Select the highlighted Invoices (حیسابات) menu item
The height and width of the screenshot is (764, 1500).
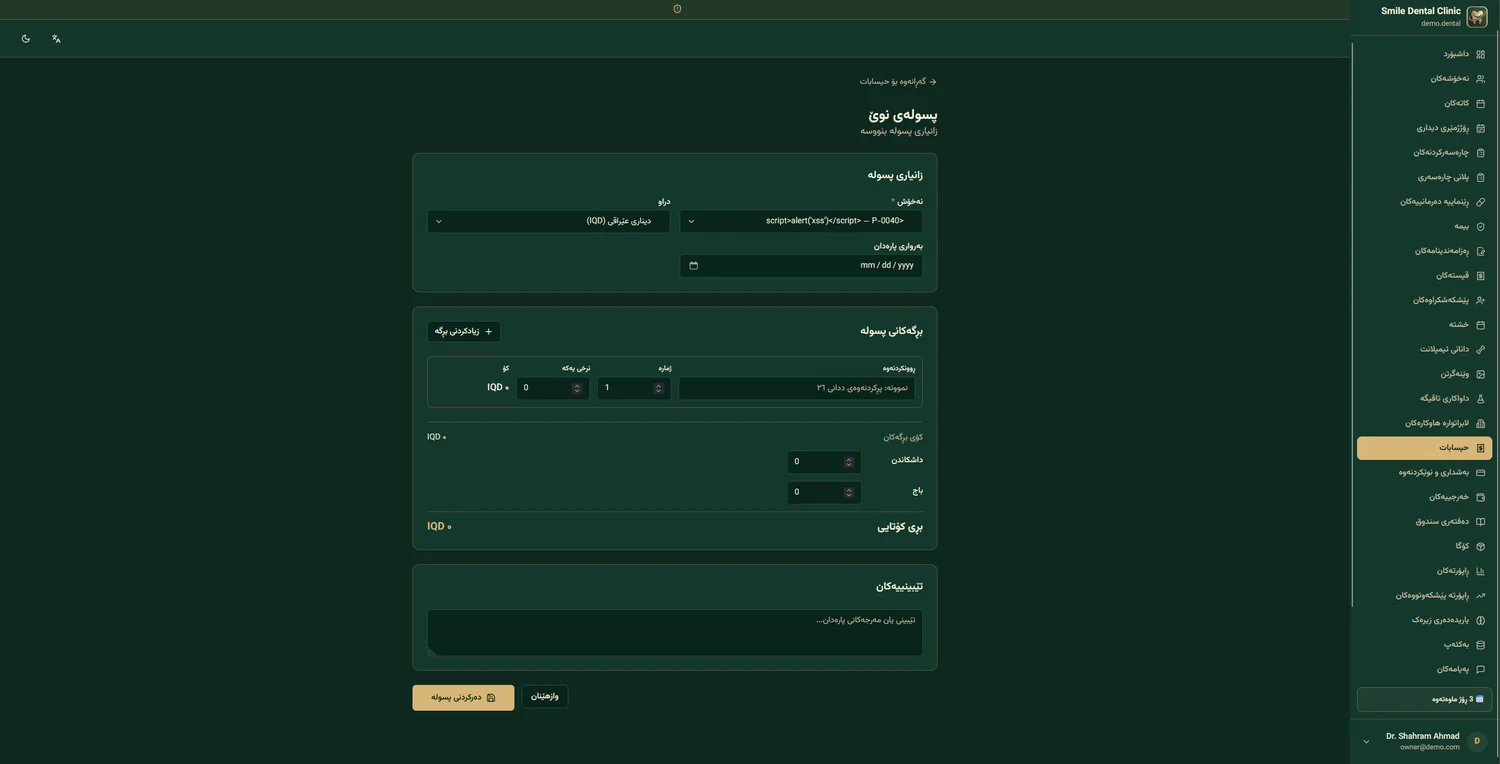[x=1424, y=448]
